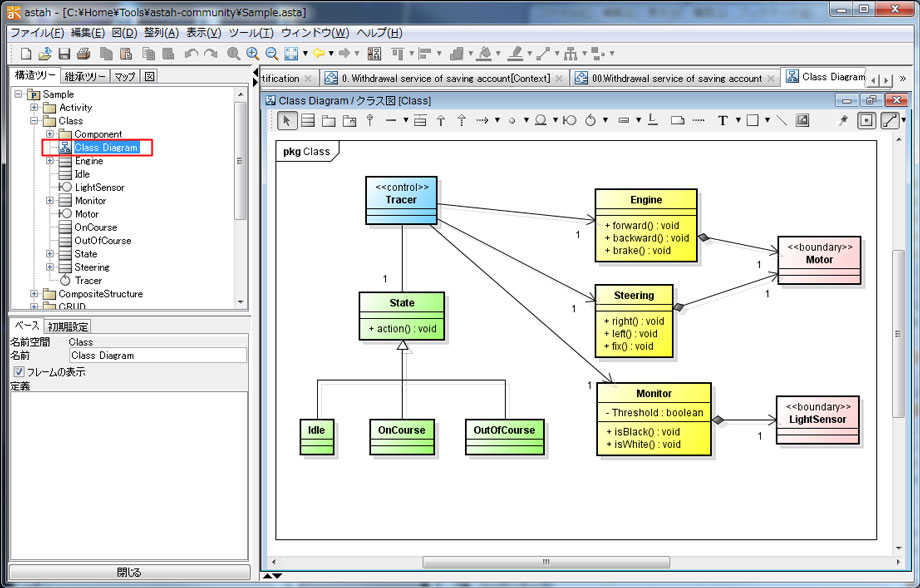Zoom in using the magnifier plus icon

(x=252, y=54)
